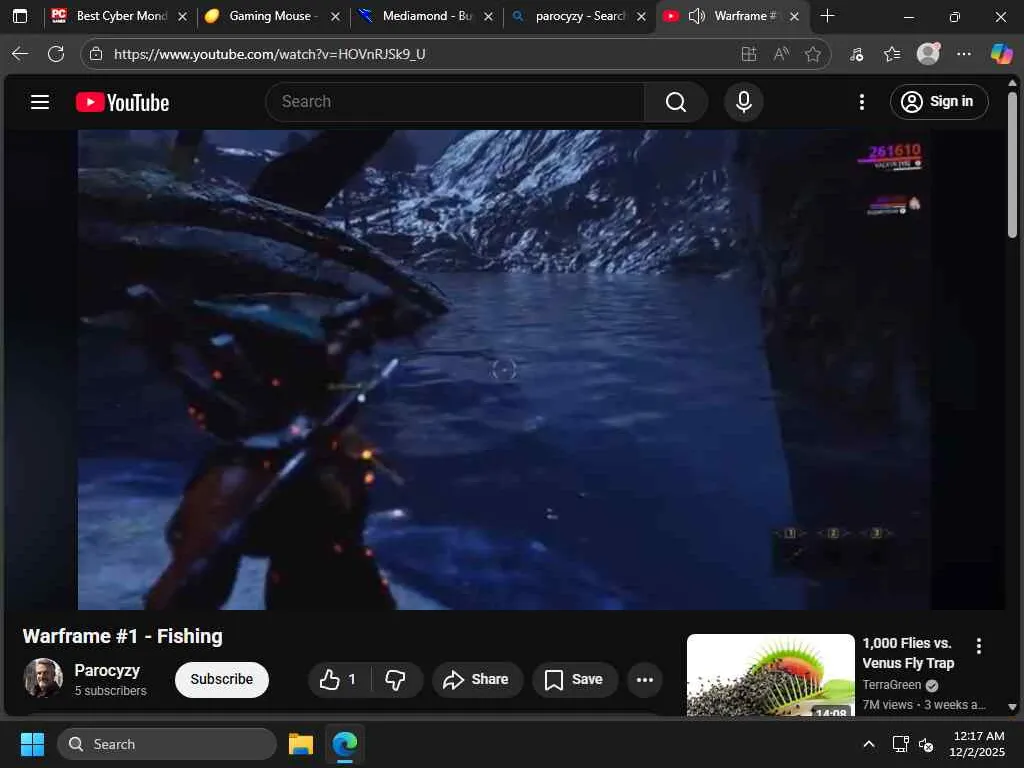View site information lock icon
This screenshot has height=768, width=1024.
pos(96,54)
